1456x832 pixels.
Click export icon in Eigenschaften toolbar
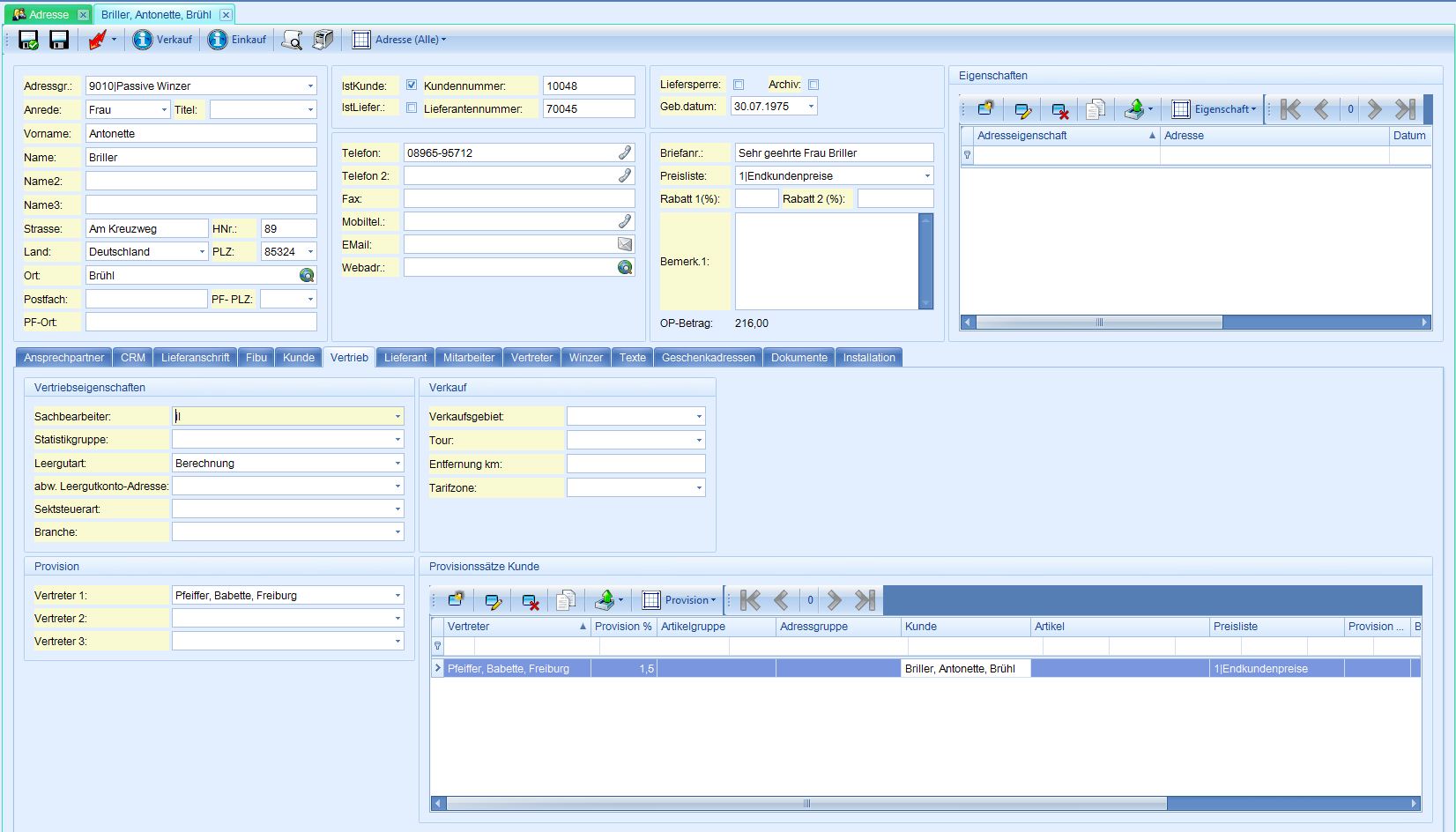(1134, 109)
